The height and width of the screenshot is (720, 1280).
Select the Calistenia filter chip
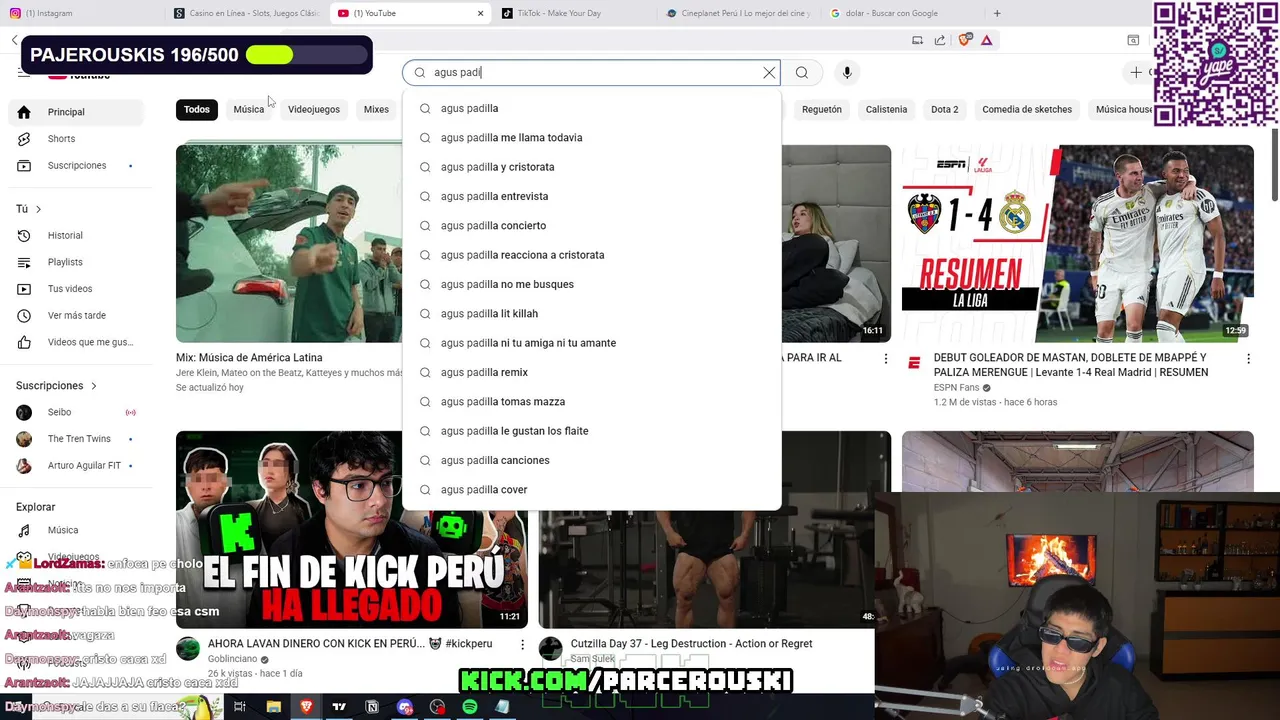click(x=886, y=109)
